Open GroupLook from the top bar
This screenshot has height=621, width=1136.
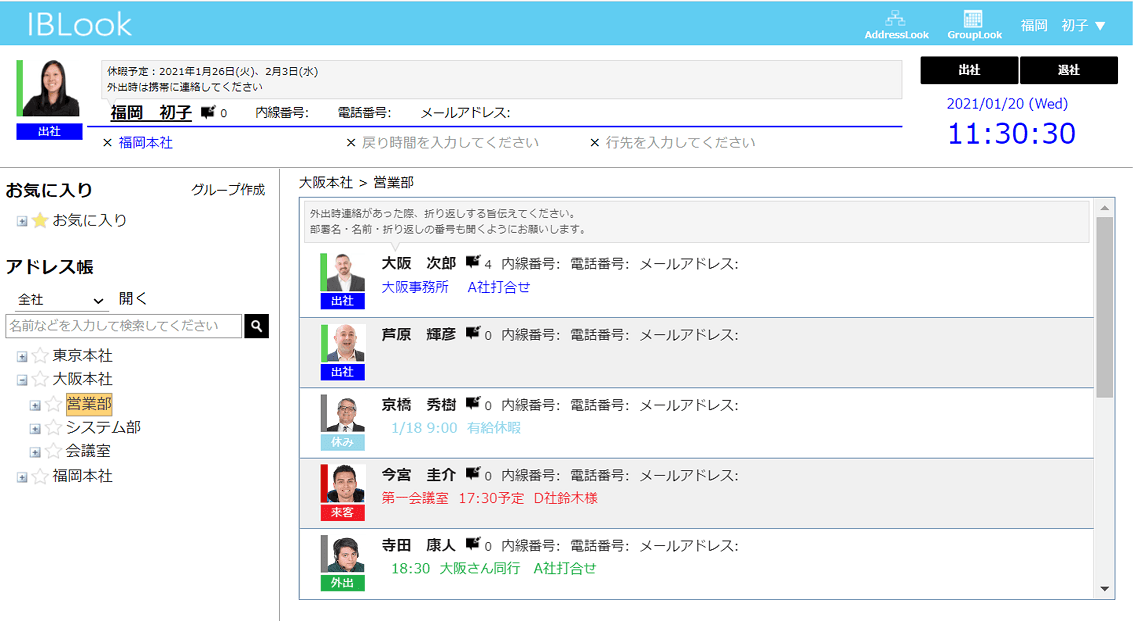(972, 24)
